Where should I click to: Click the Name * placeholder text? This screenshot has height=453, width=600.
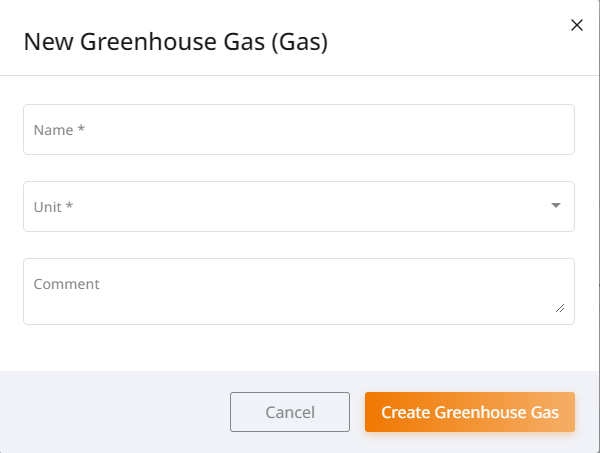click(x=57, y=130)
